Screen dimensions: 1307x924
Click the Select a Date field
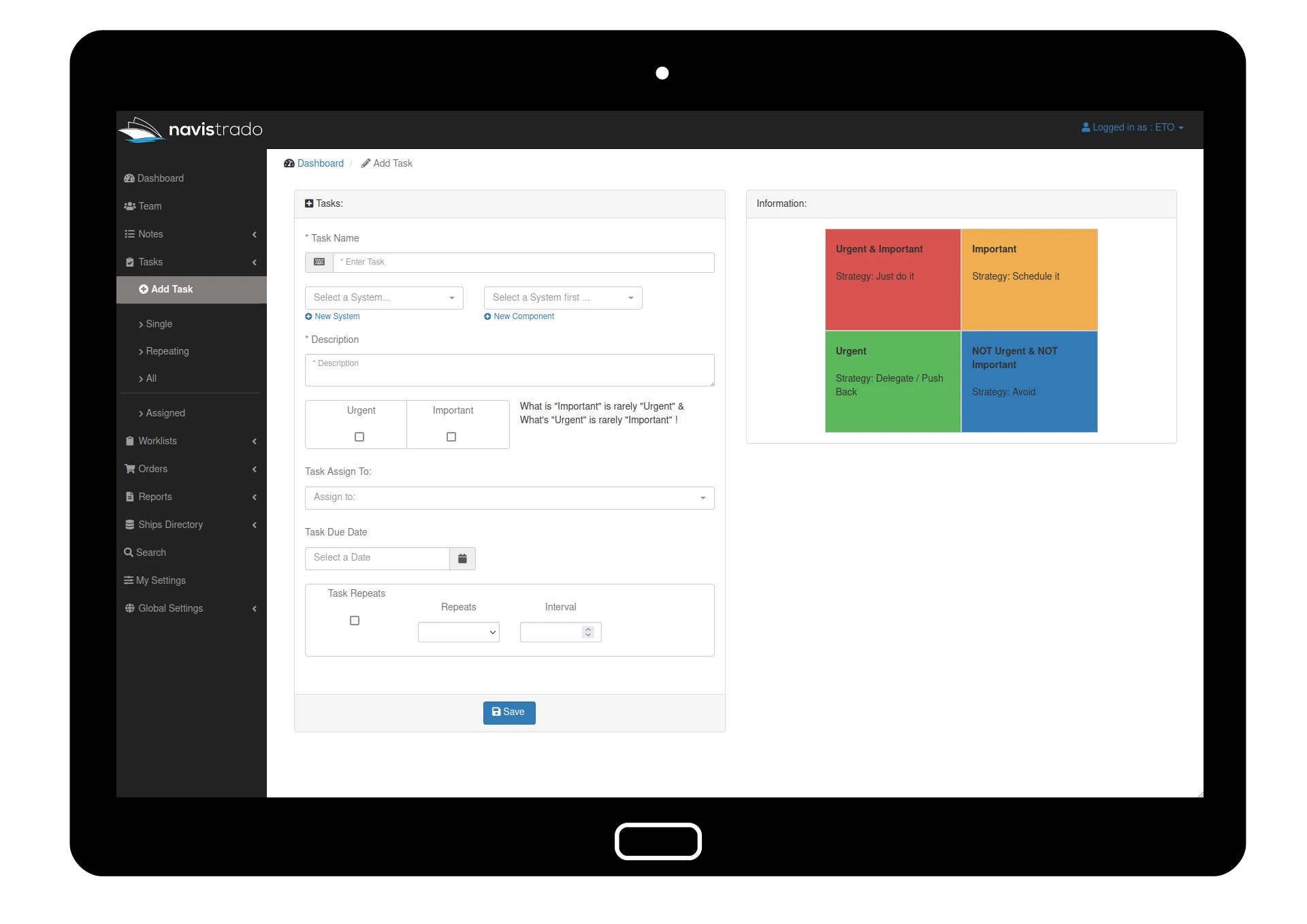(377, 559)
